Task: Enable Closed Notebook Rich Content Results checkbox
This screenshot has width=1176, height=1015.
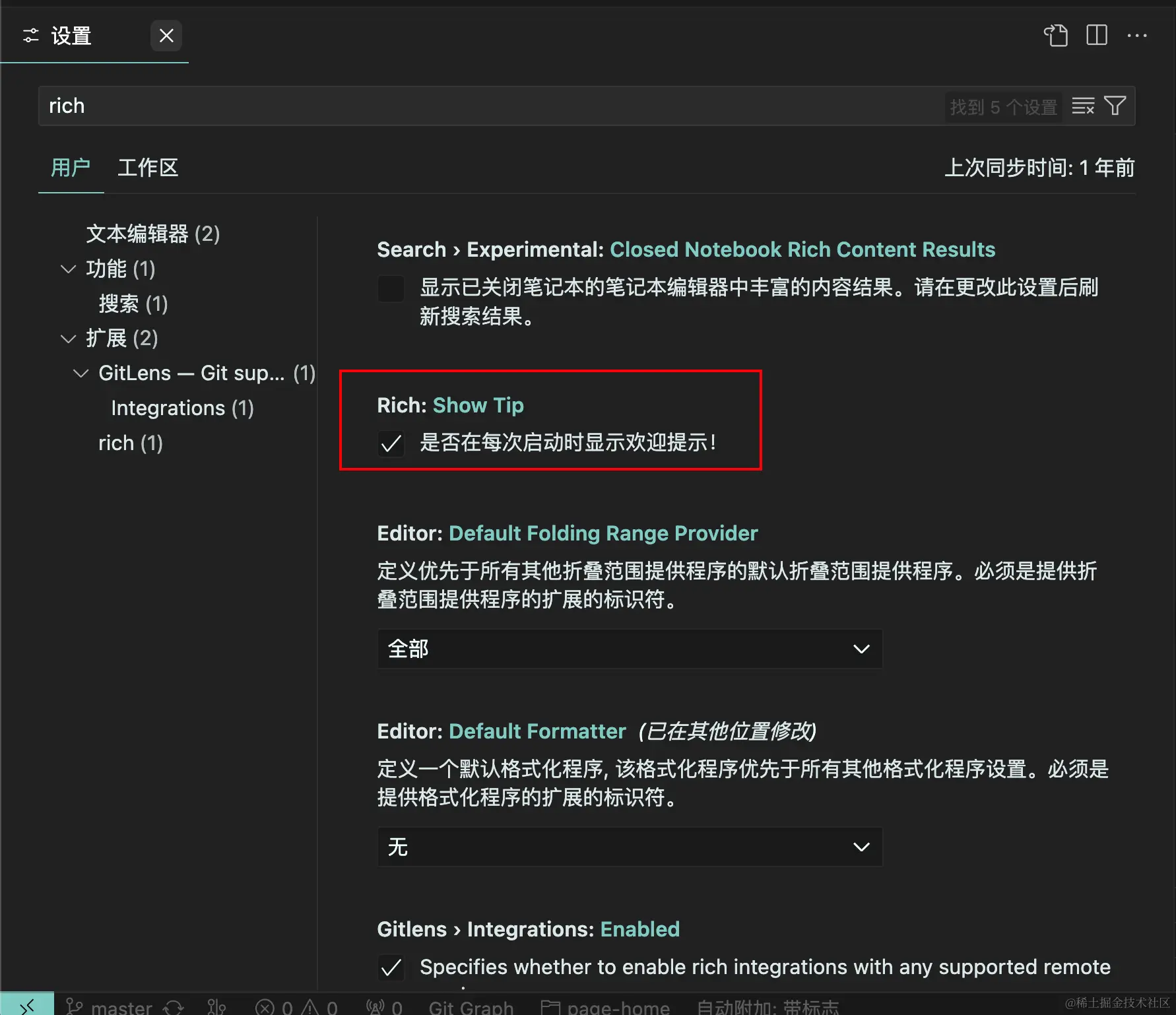Action: (x=391, y=288)
